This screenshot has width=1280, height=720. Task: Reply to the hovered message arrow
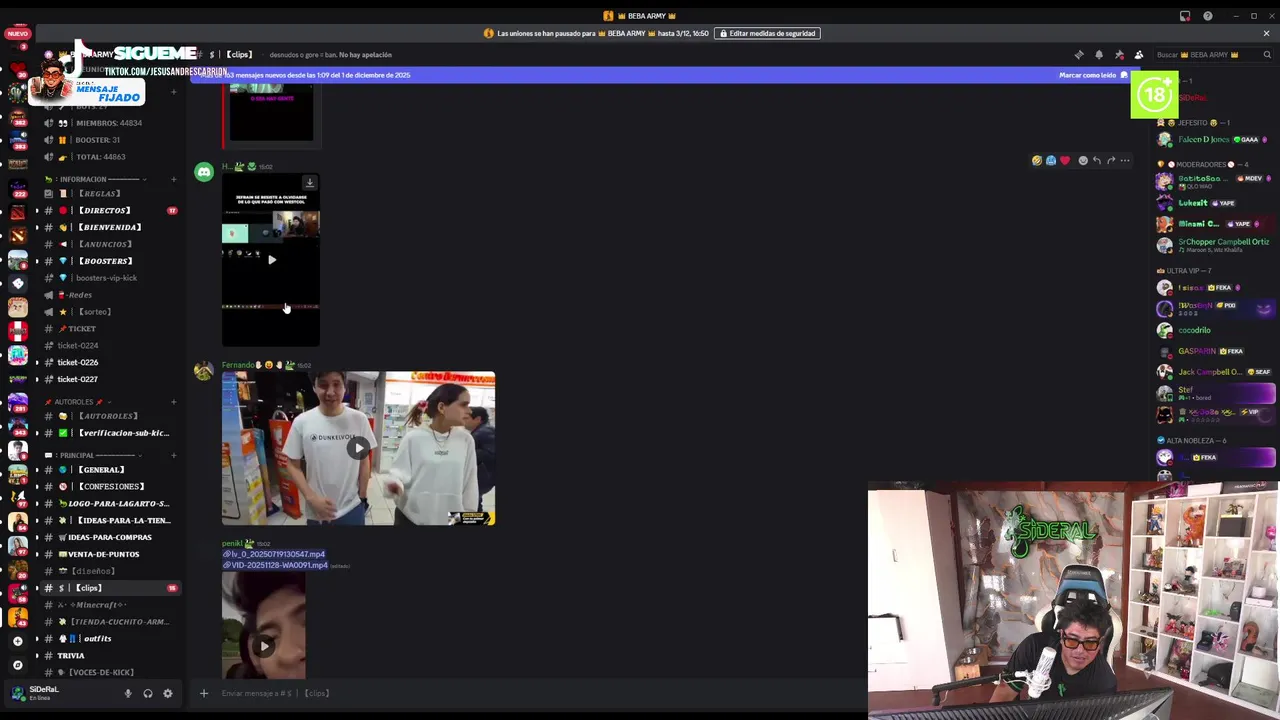pyautogui.click(x=1097, y=160)
